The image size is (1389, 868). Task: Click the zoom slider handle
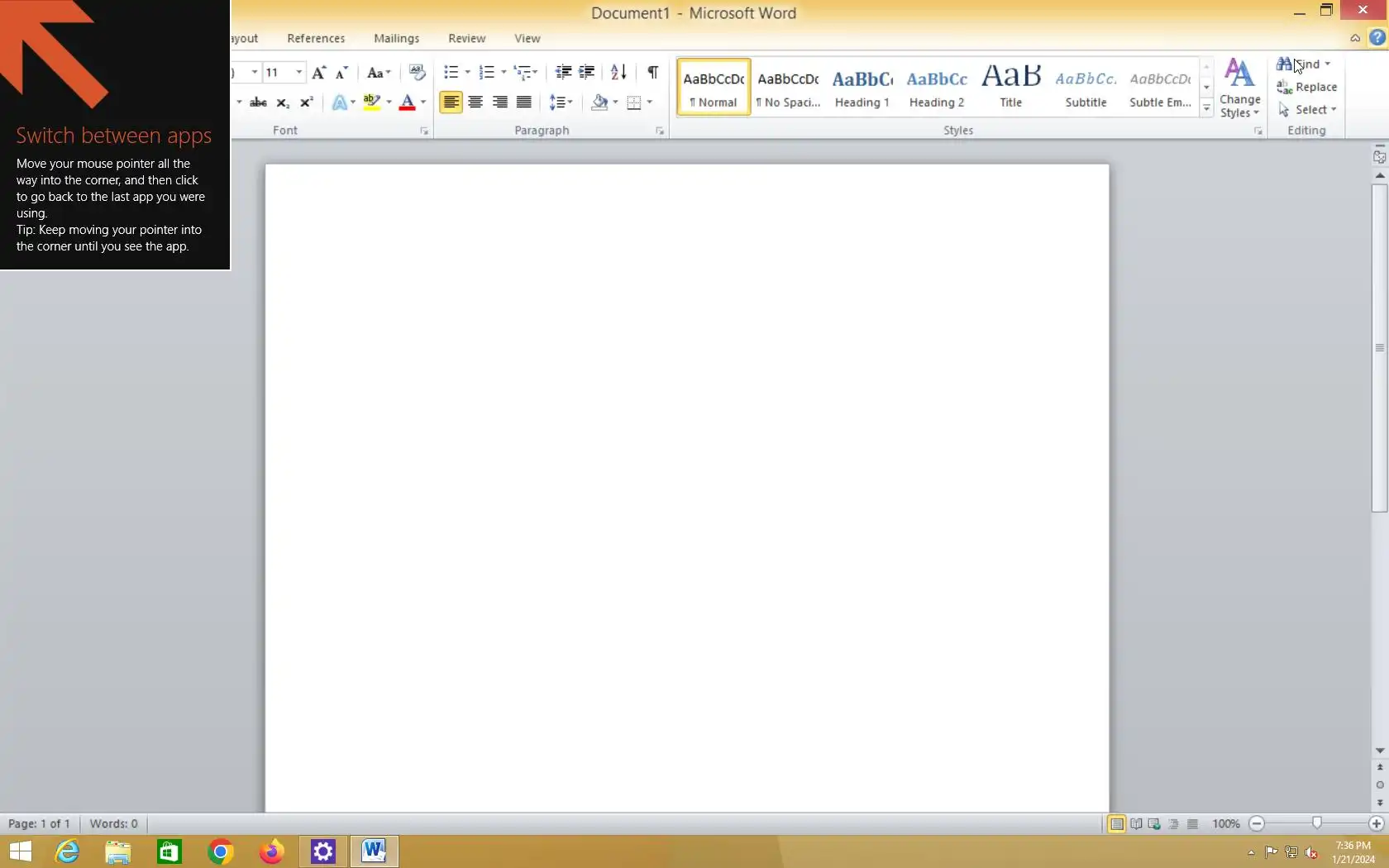click(x=1317, y=823)
